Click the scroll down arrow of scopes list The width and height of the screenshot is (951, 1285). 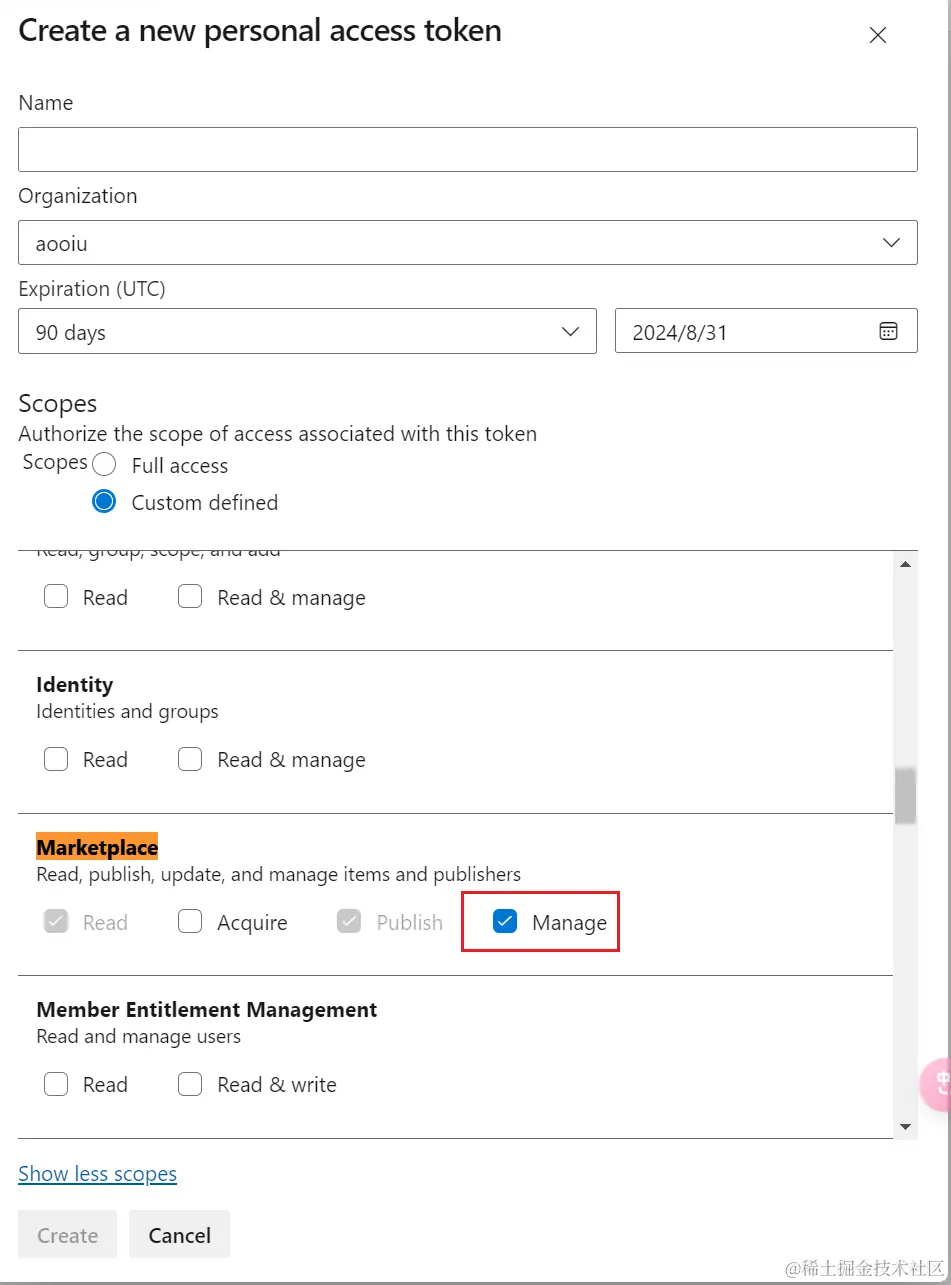905,1127
